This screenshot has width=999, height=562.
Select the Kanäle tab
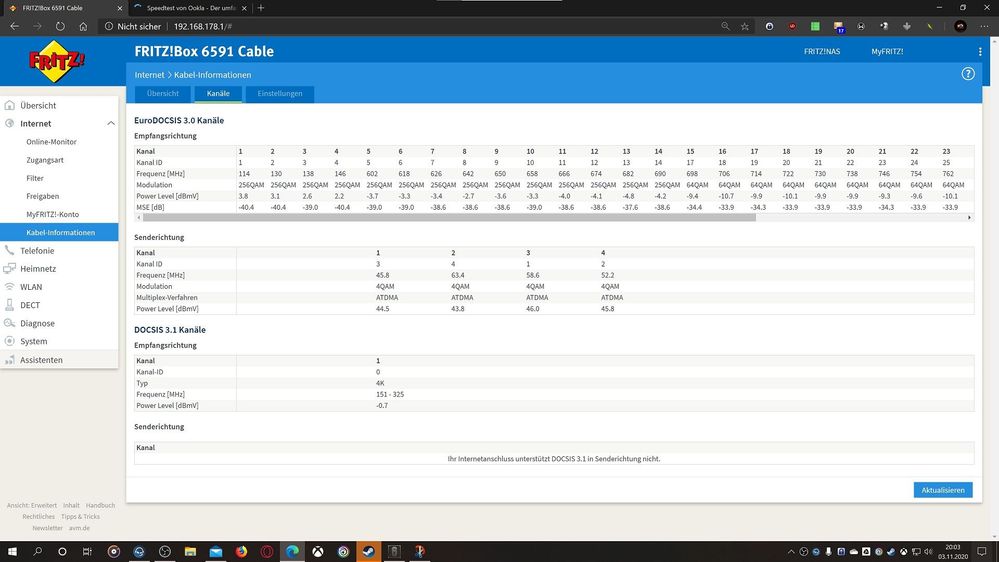click(218, 94)
